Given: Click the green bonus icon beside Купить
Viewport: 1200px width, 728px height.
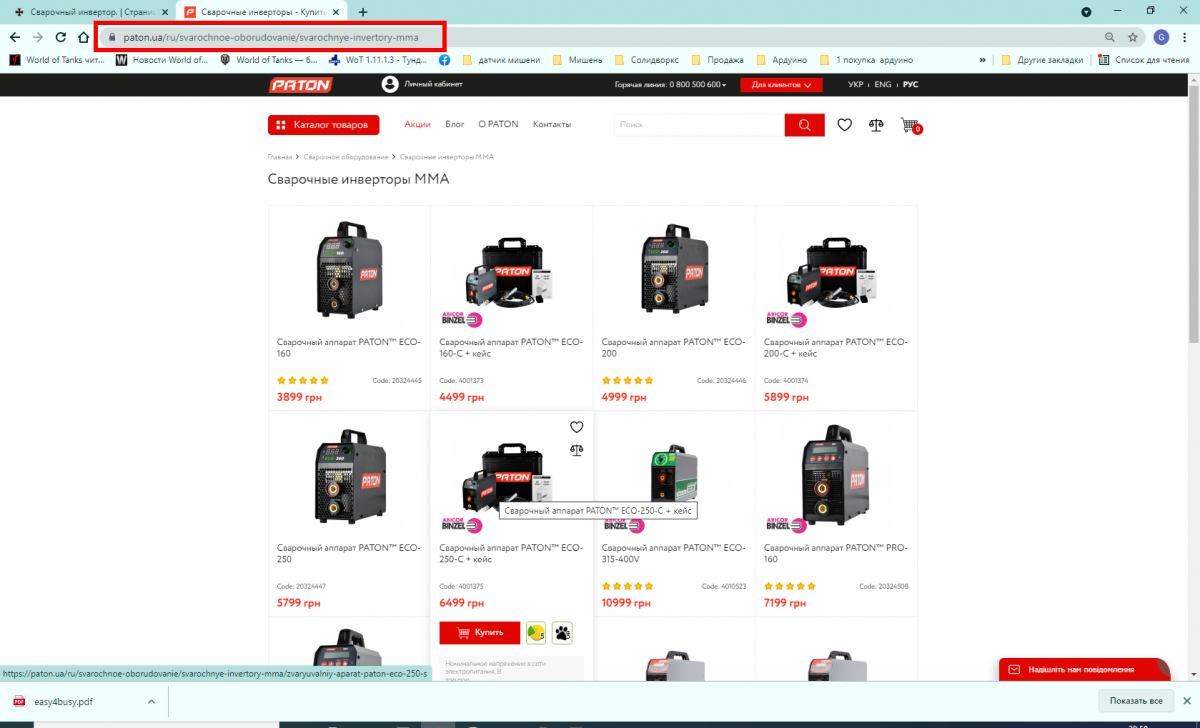Looking at the screenshot, I should (x=535, y=632).
